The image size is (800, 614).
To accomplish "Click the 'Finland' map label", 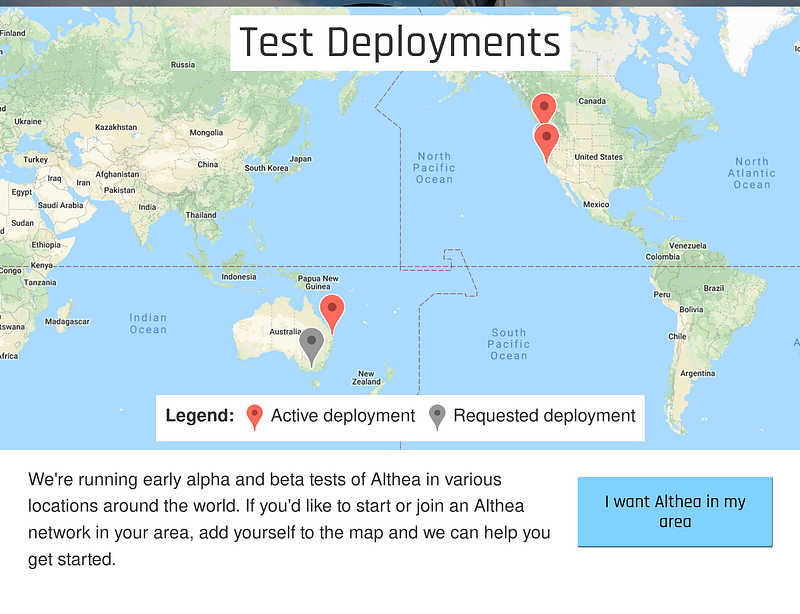I will pyautogui.click(x=13, y=33).
